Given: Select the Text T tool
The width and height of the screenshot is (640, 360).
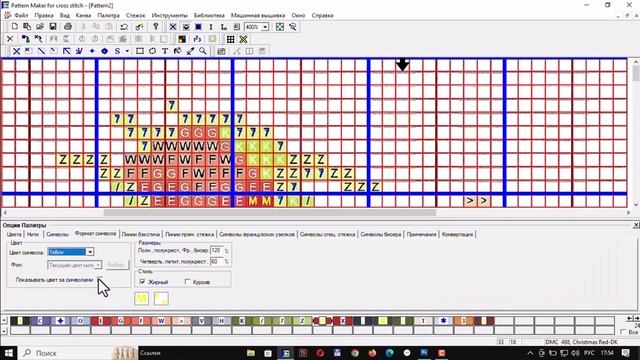Looking at the screenshot, I should [165, 51].
